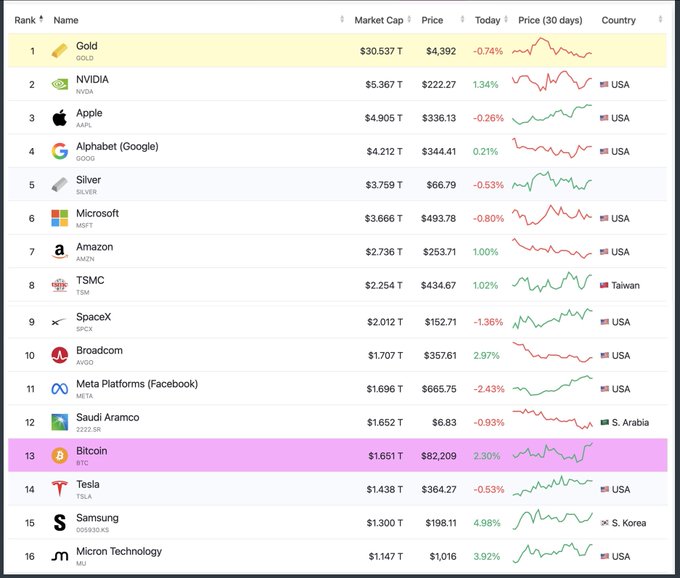The image size is (680, 578).
Task: Click the Bitcoin orange coin icon
Action: pyautogui.click(x=59, y=455)
